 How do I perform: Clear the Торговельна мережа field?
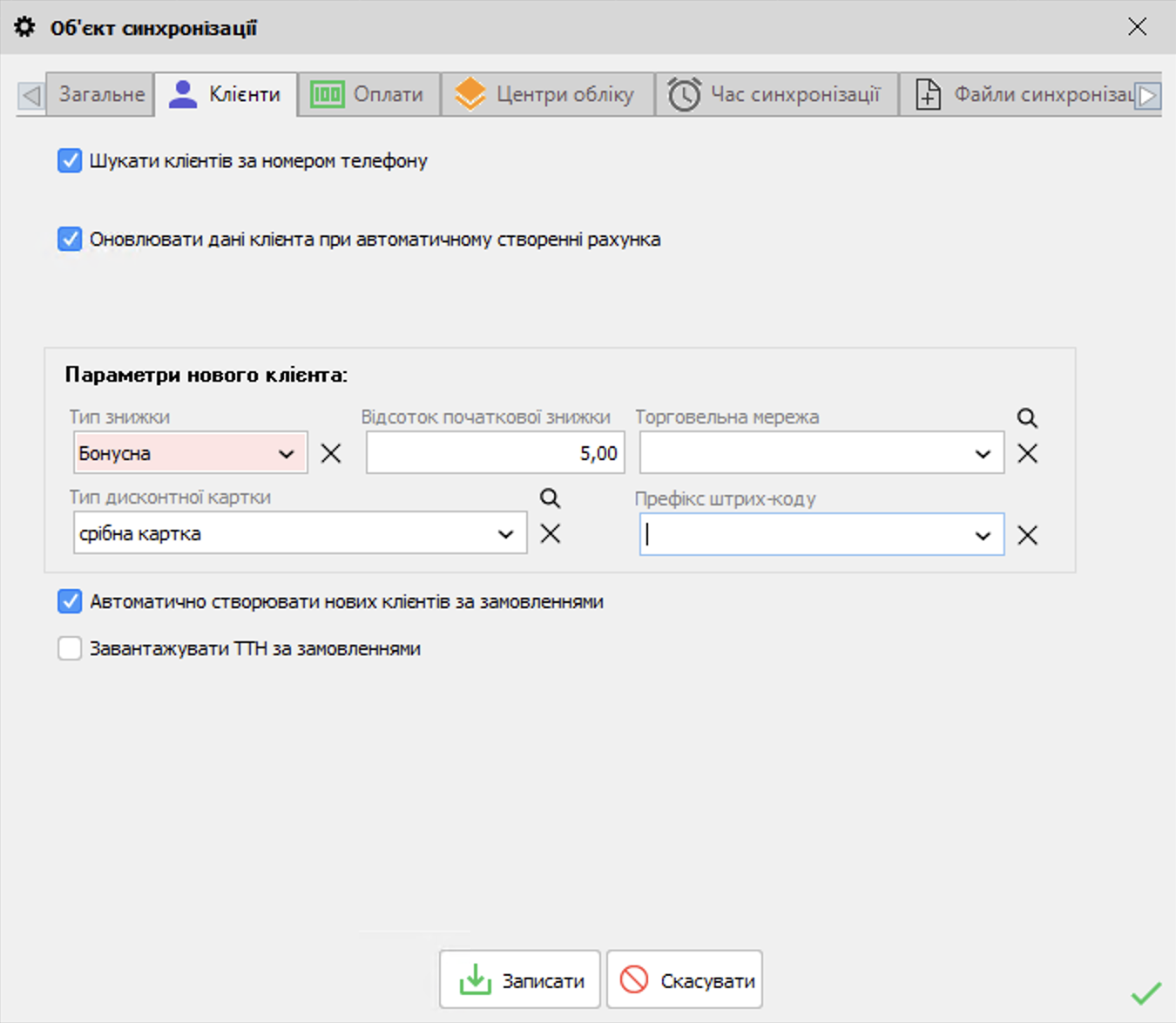1027,453
